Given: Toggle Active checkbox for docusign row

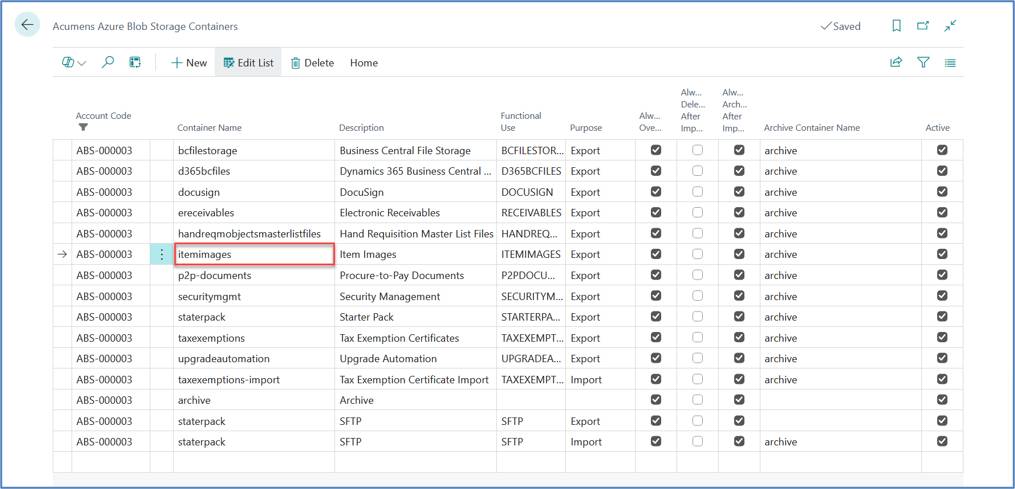Looking at the screenshot, I should click(x=942, y=192).
